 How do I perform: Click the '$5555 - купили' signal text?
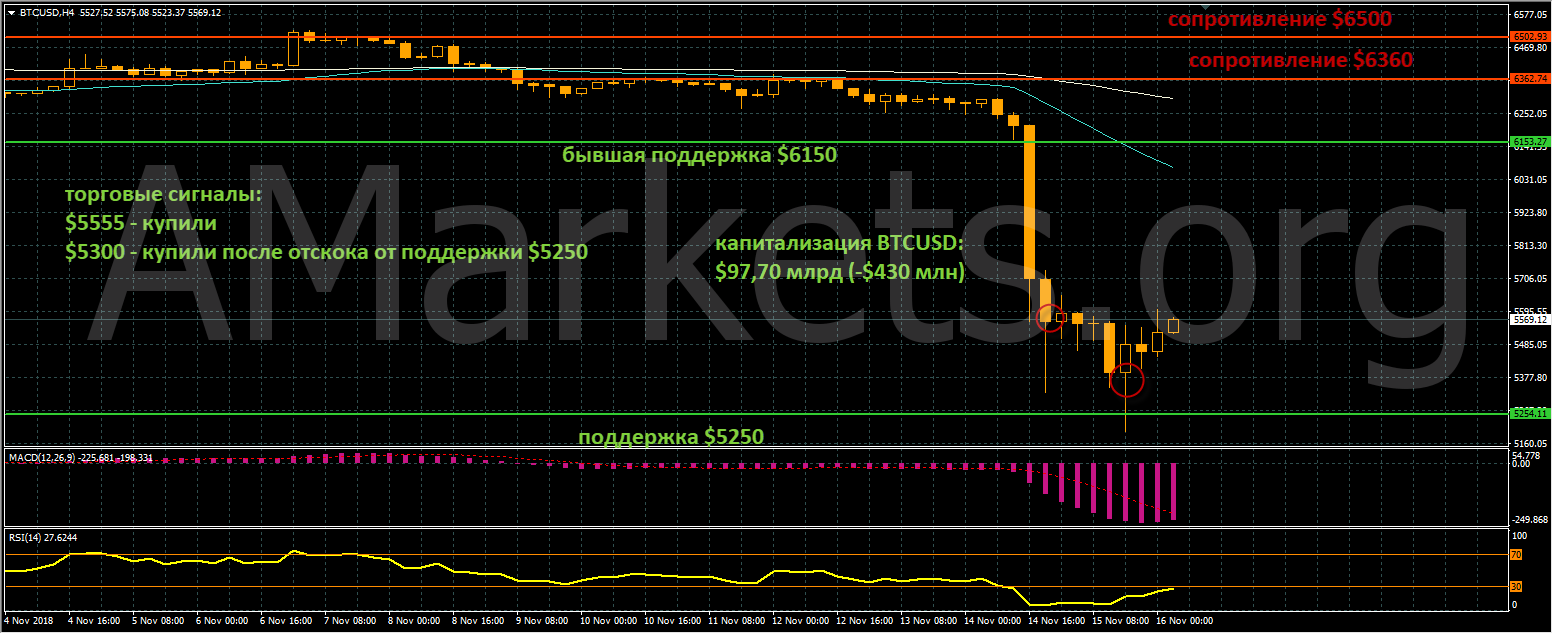coord(140,223)
